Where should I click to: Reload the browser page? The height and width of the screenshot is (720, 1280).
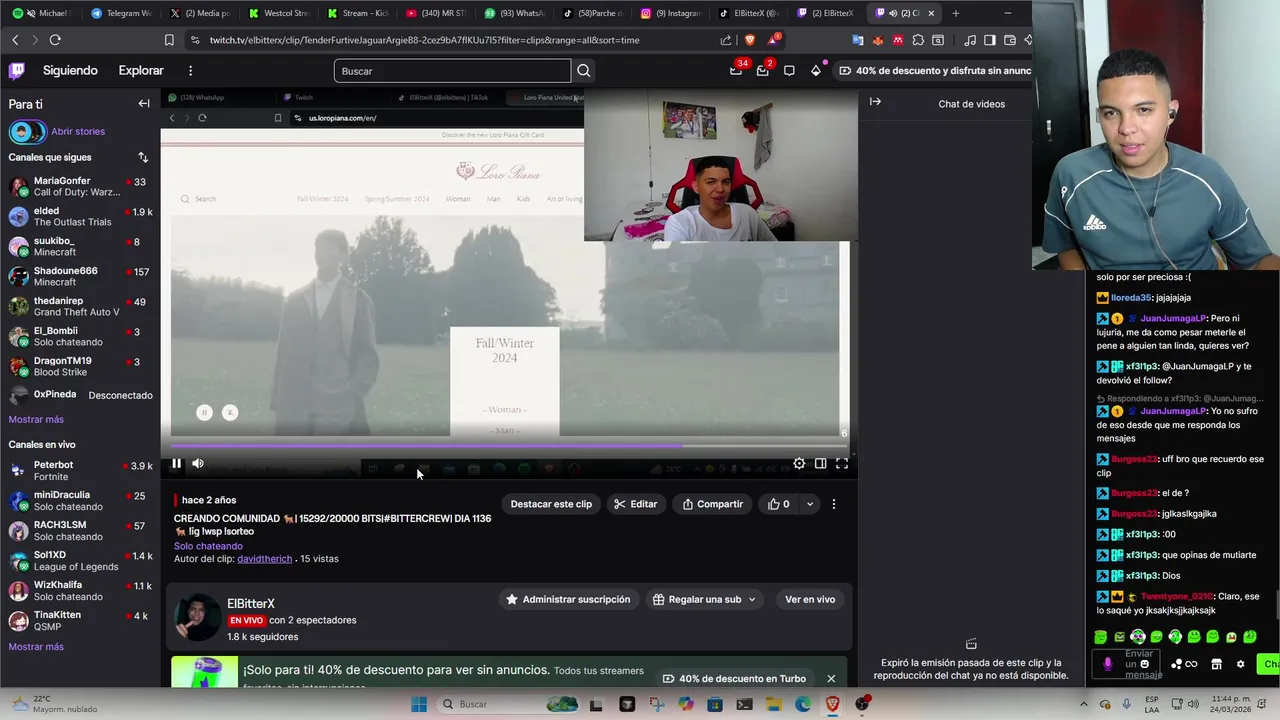55,40
